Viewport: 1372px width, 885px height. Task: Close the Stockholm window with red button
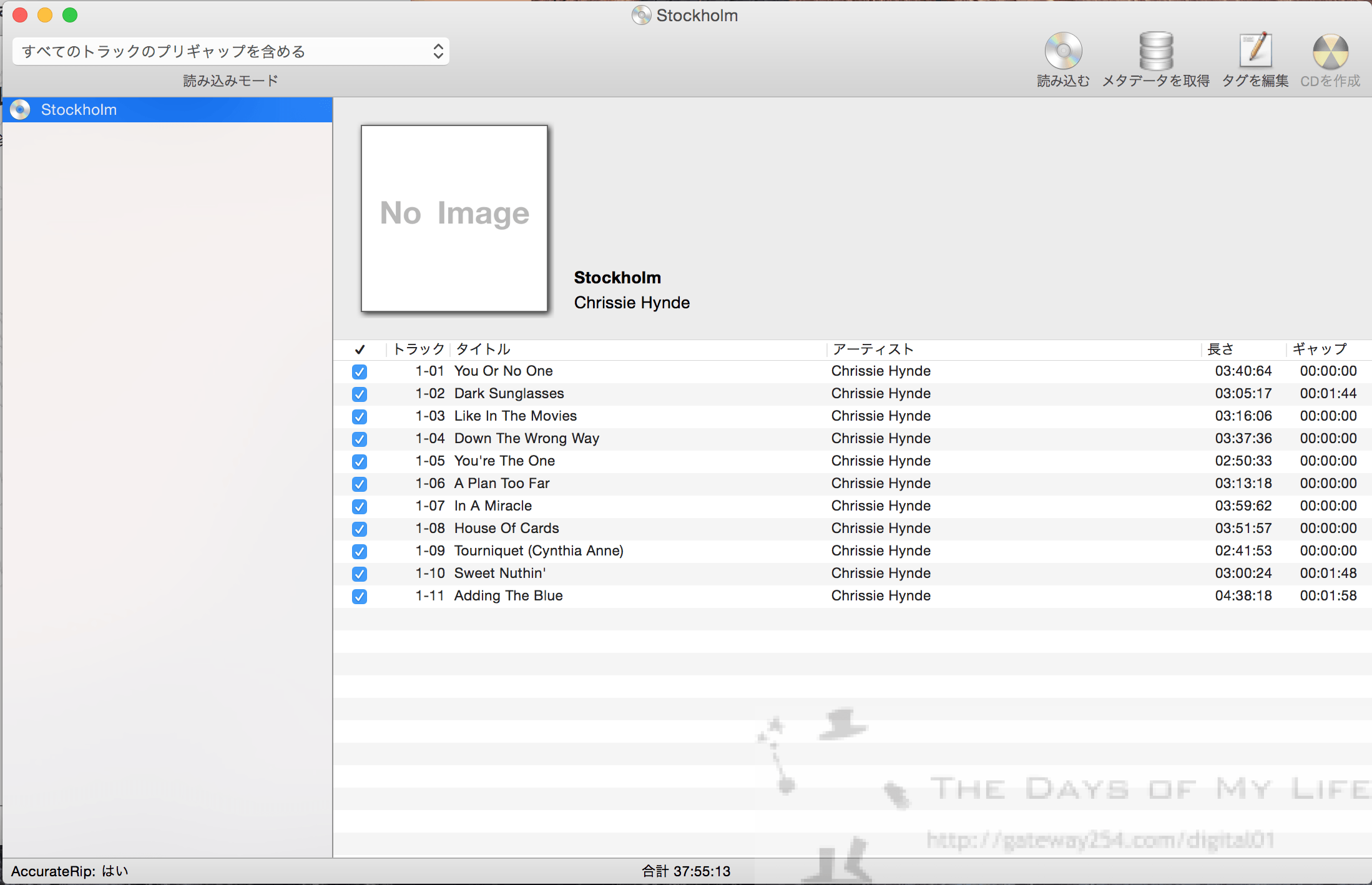coord(20,15)
